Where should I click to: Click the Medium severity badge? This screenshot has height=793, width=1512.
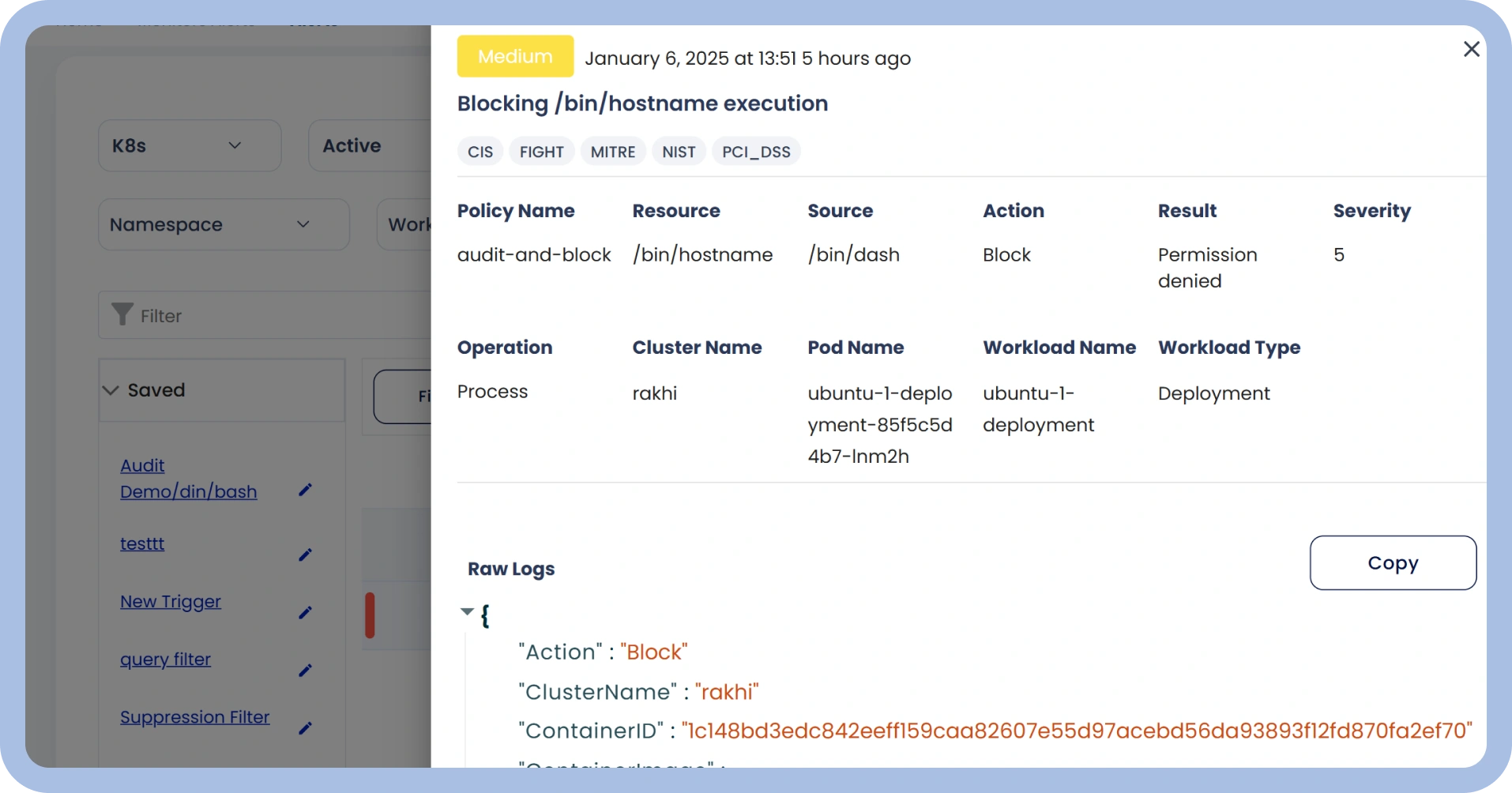click(x=515, y=56)
